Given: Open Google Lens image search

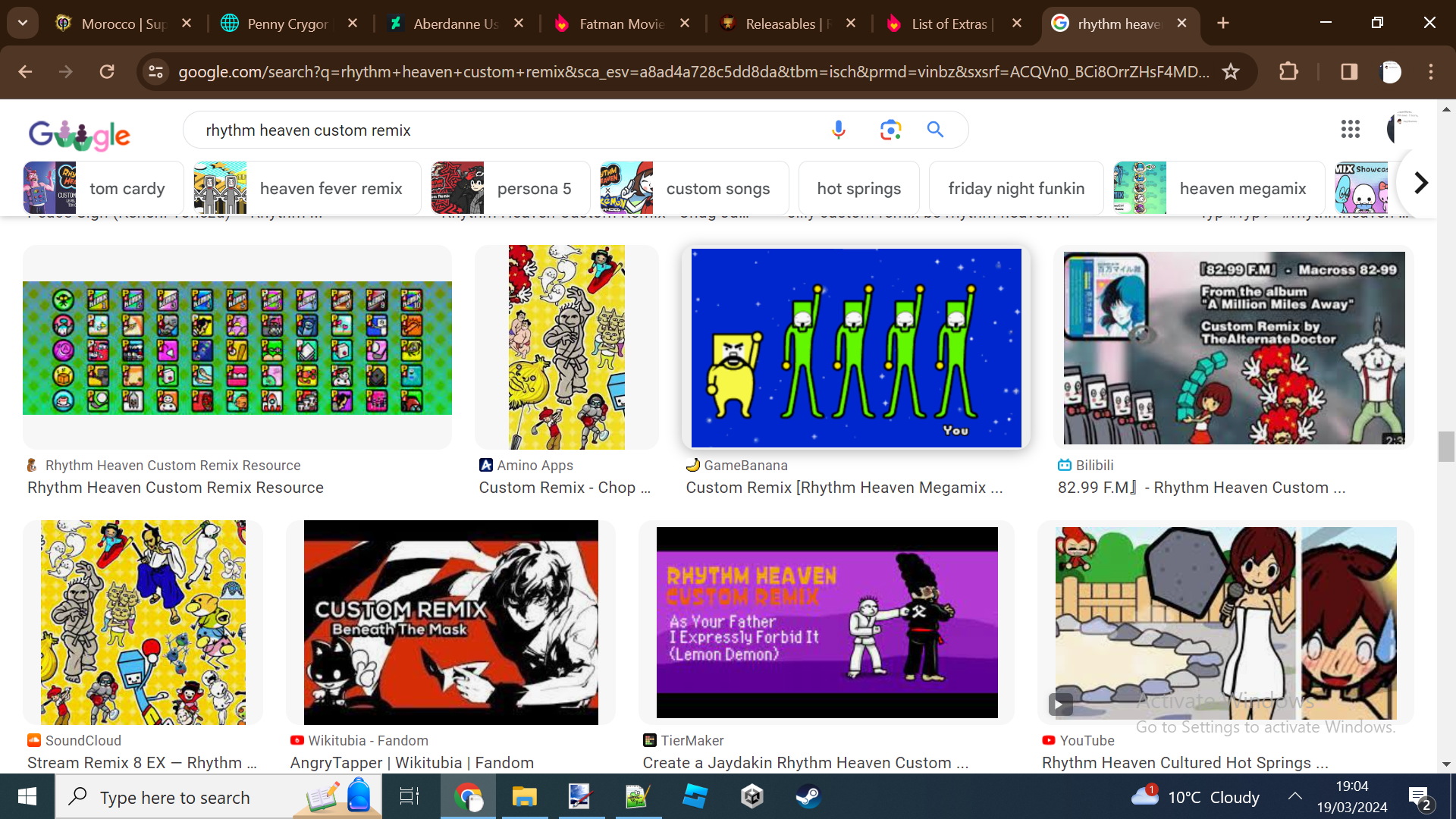Looking at the screenshot, I should [x=890, y=130].
